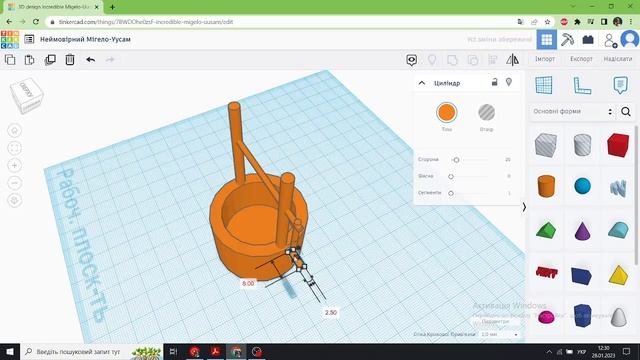Click the notes lightbulb icon in toolbar

click(x=432, y=60)
